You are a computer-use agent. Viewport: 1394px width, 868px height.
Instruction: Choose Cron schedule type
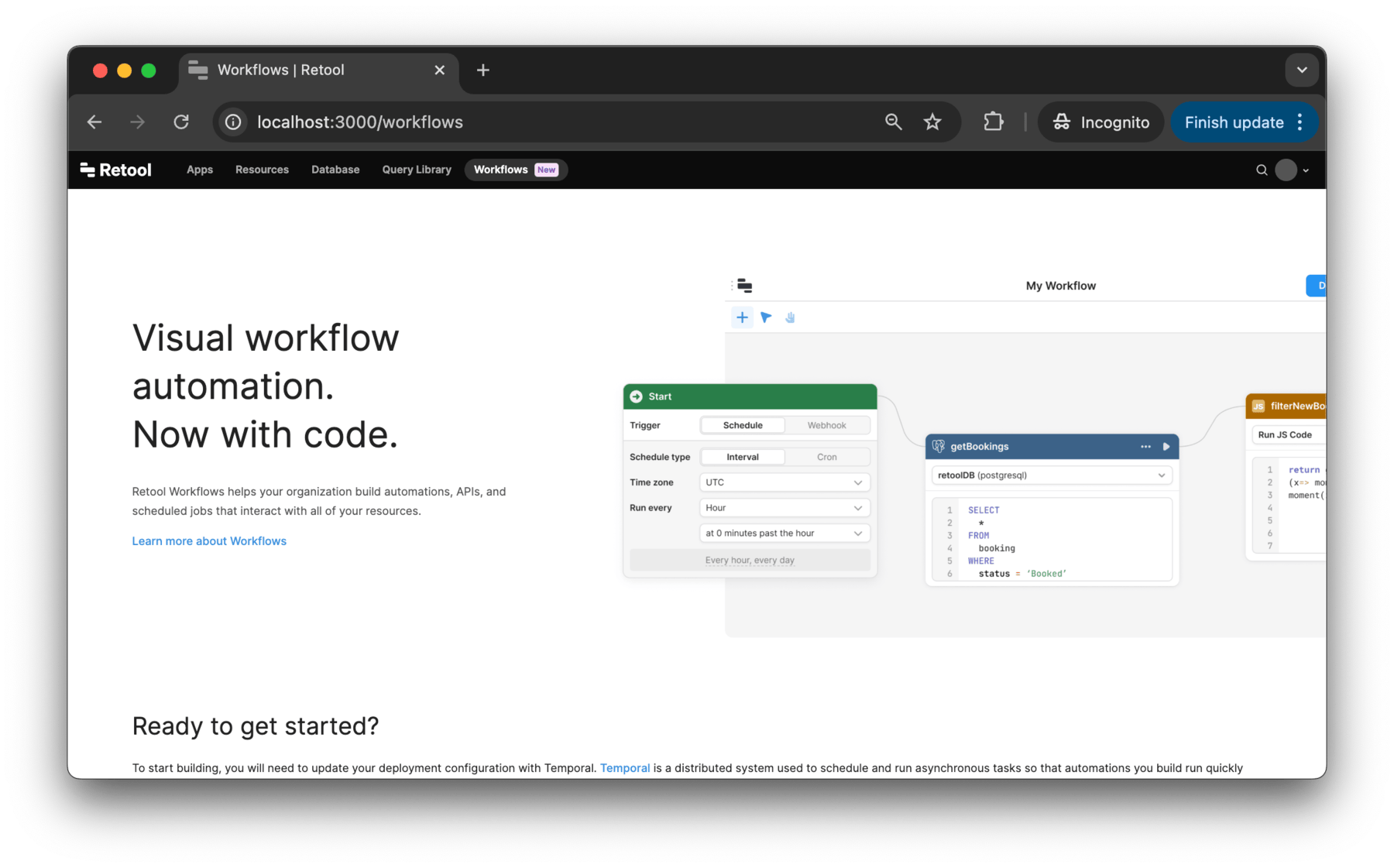click(x=826, y=457)
